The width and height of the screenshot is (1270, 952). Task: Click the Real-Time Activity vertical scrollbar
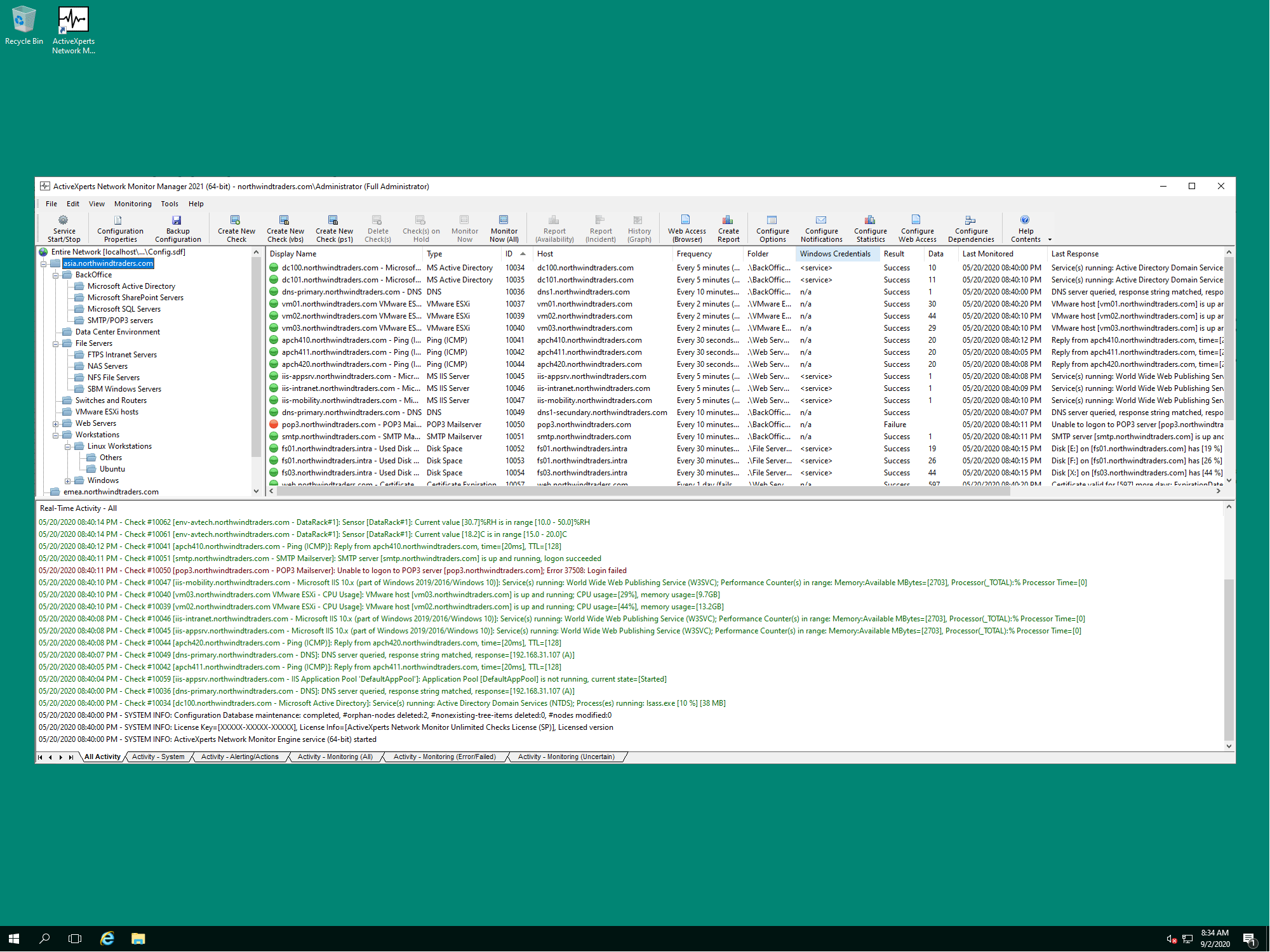(x=1229, y=659)
